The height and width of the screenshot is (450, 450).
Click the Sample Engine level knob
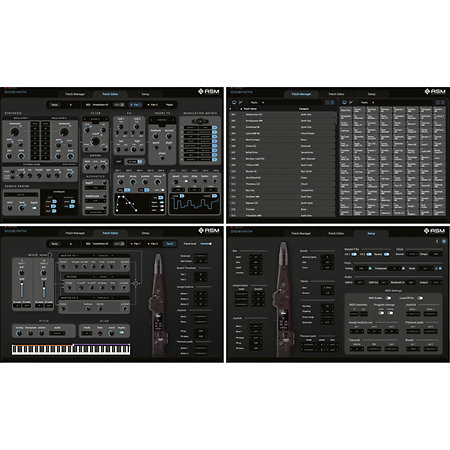pos(21,208)
